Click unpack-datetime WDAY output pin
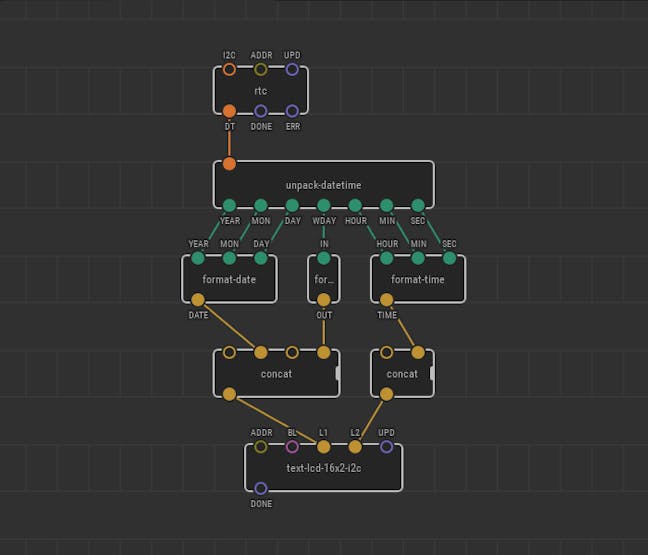This screenshot has height=555, width=648. (324, 205)
